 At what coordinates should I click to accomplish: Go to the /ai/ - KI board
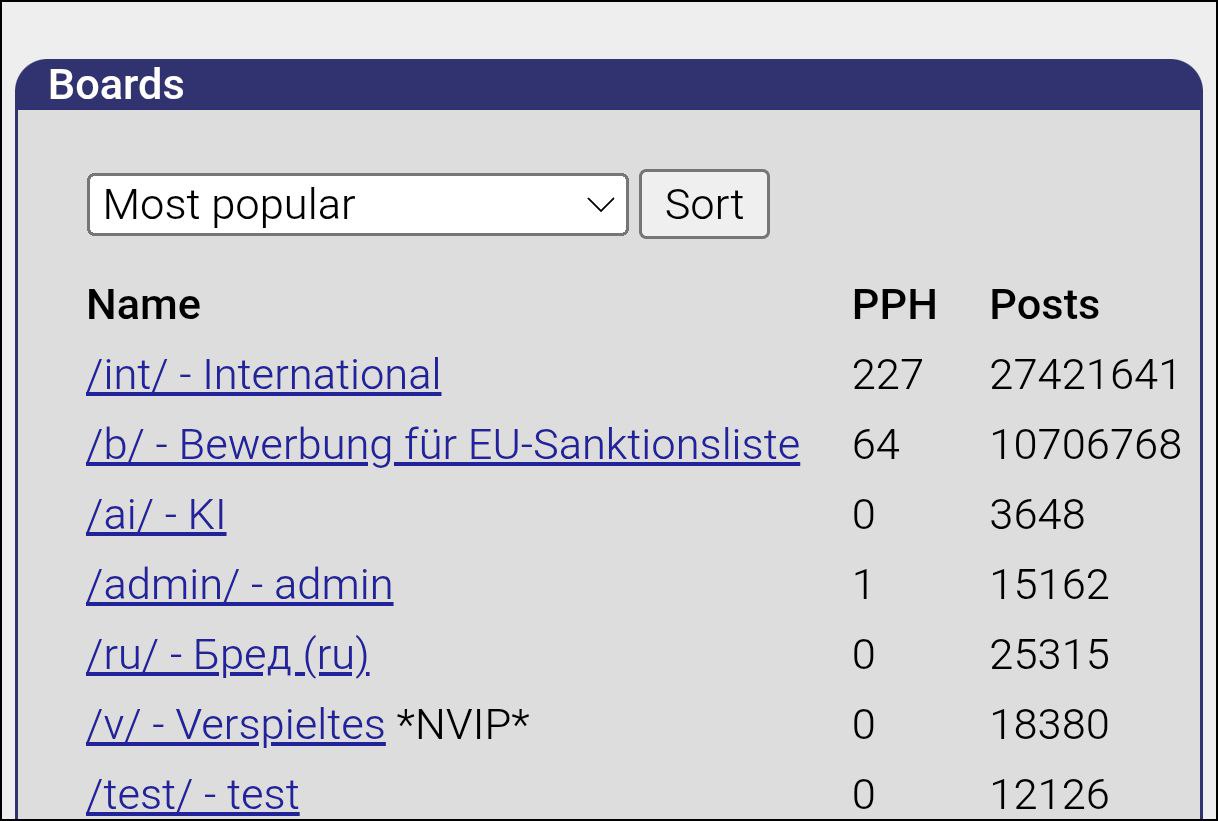tap(156, 515)
